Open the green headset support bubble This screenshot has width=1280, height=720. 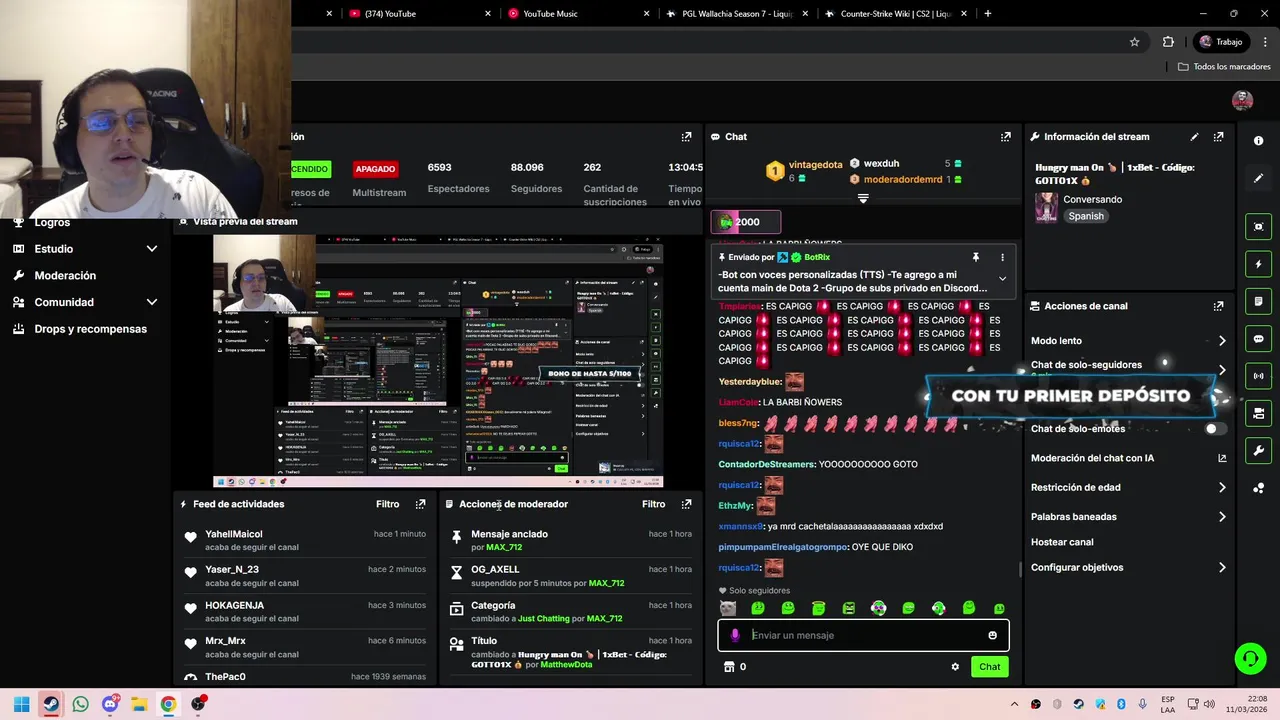[x=1250, y=658]
